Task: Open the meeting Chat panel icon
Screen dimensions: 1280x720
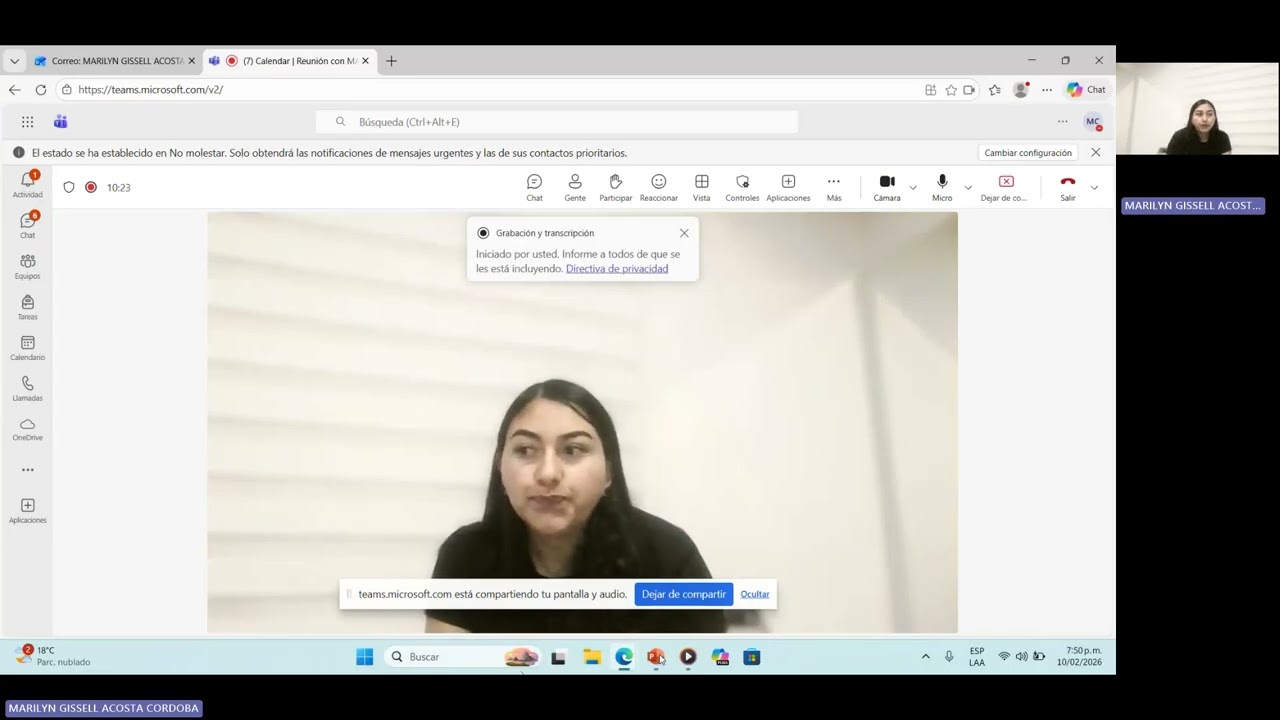Action: click(x=534, y=187)
